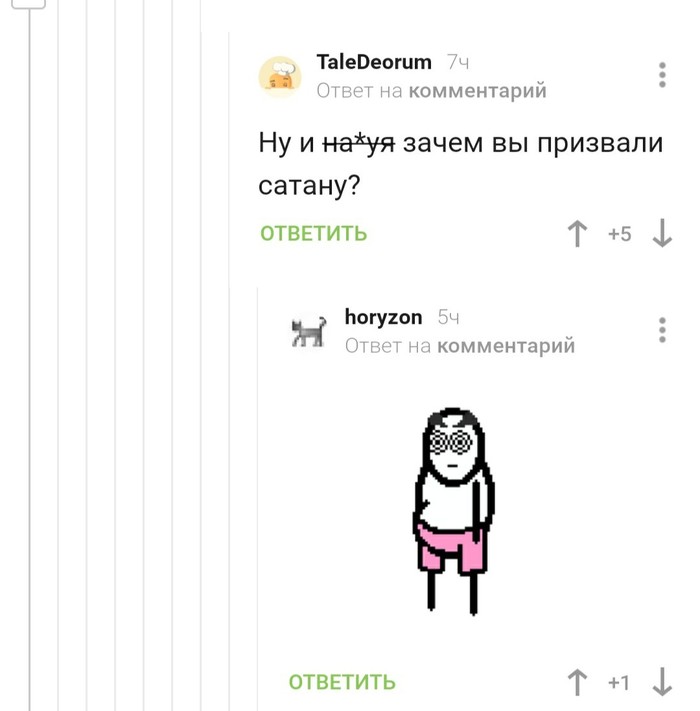Click the +1 rating of horyzon's comment
Viewport: 700px width, 711px height.
(619, 682)
